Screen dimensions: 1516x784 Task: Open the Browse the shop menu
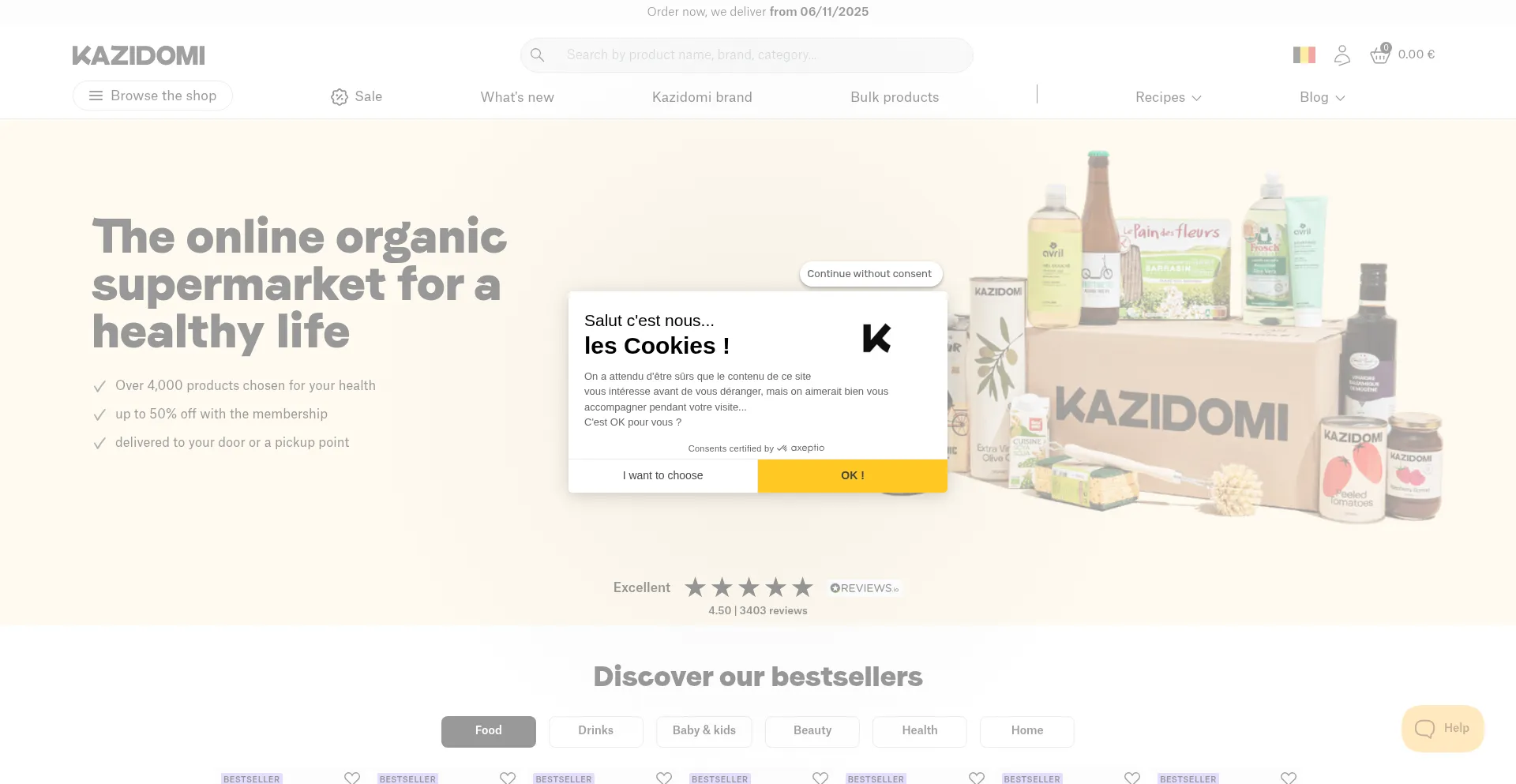(x=152, y=96)
